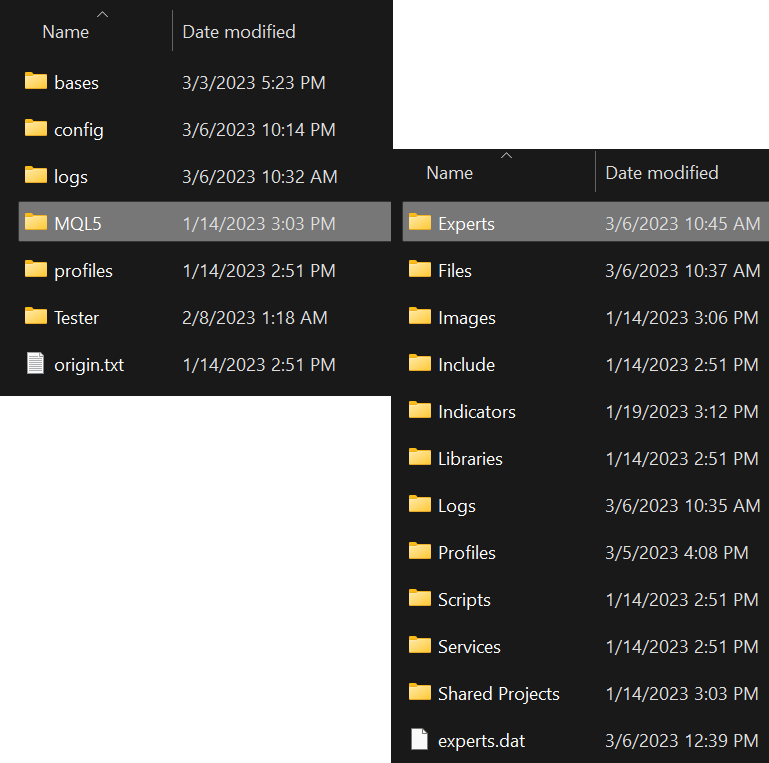
Task: Click the bases folder icon
Action: (36, 81)
